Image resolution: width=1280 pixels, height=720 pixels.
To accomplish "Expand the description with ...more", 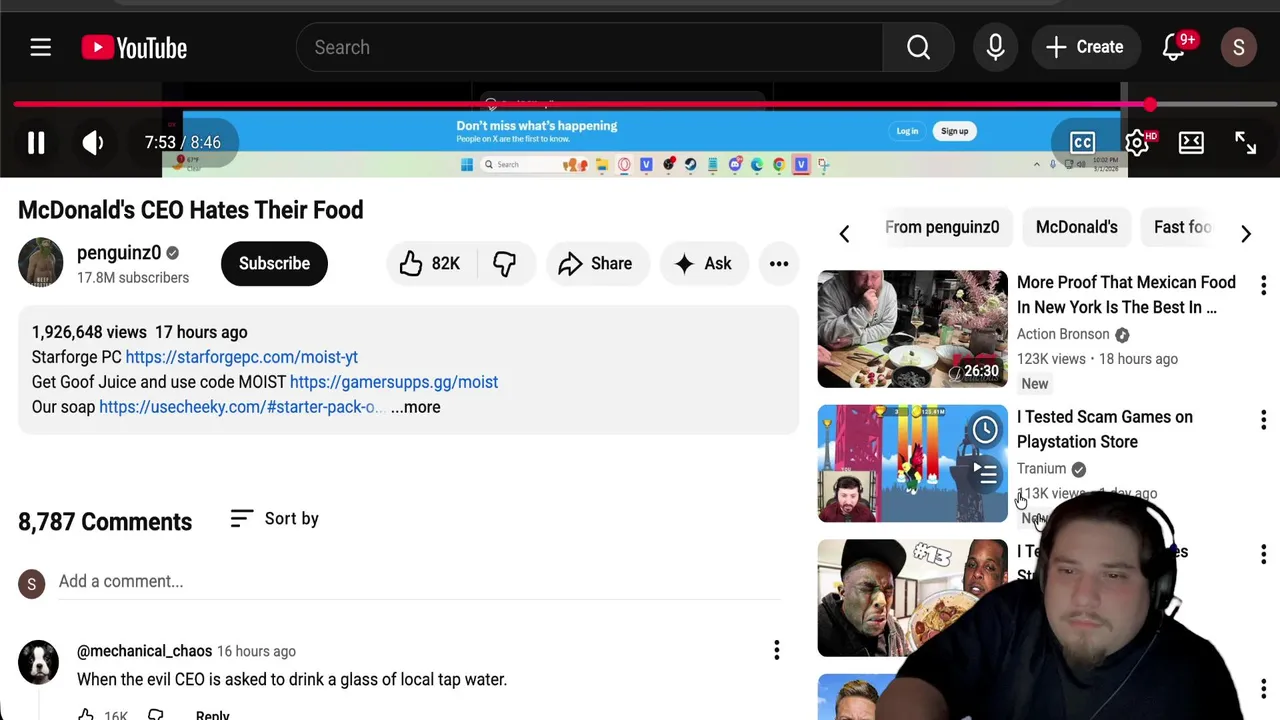I will 415,407.
